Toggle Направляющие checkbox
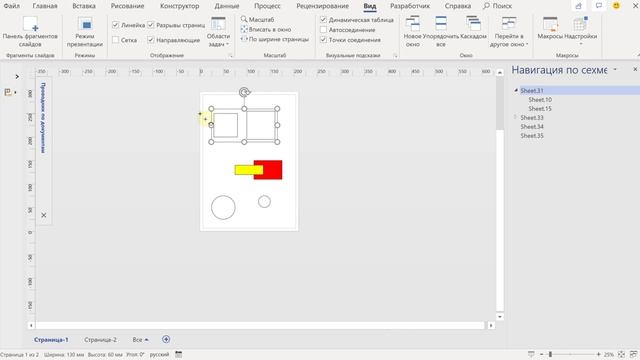 [x=151, y=40]
